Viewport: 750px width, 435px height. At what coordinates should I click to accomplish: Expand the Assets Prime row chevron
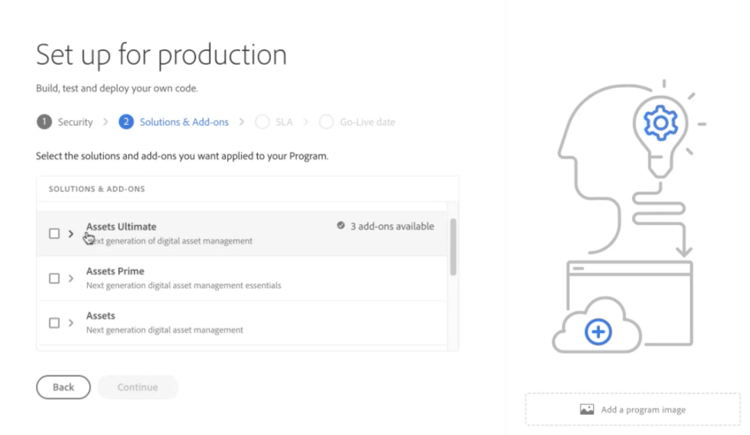[71, 278]
